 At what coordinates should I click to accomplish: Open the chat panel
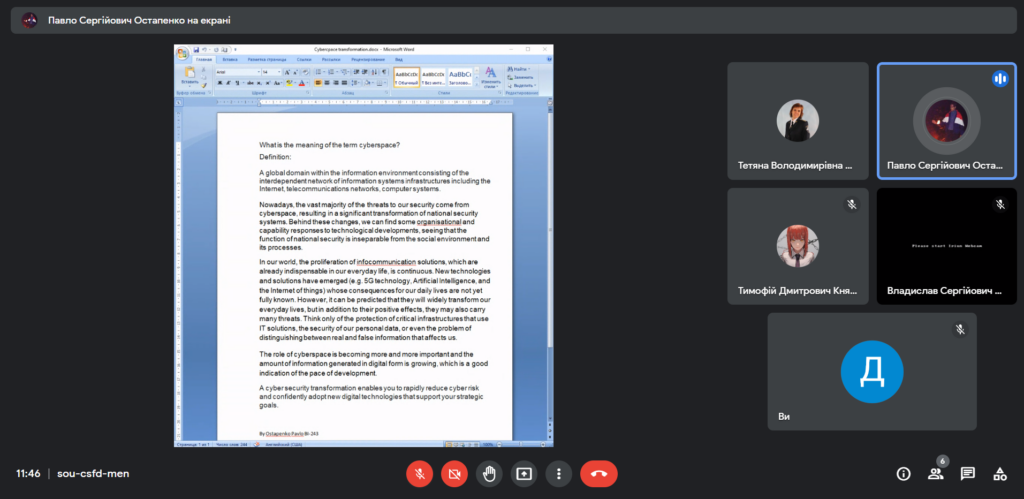point(968,473)
